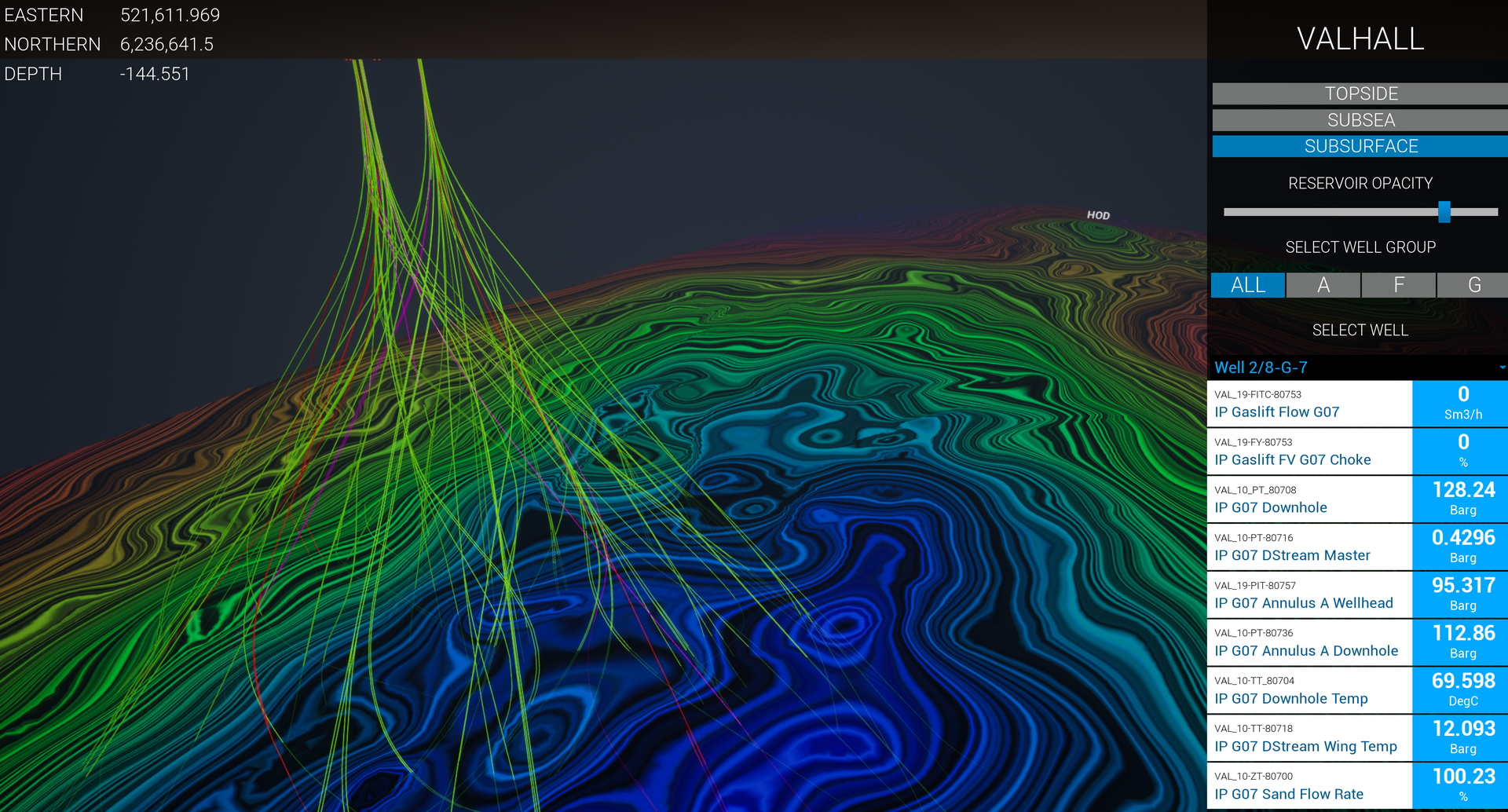Switch to the TOPSIDE view
This screenshot has width=1508, height=812.
(1360, 93)
